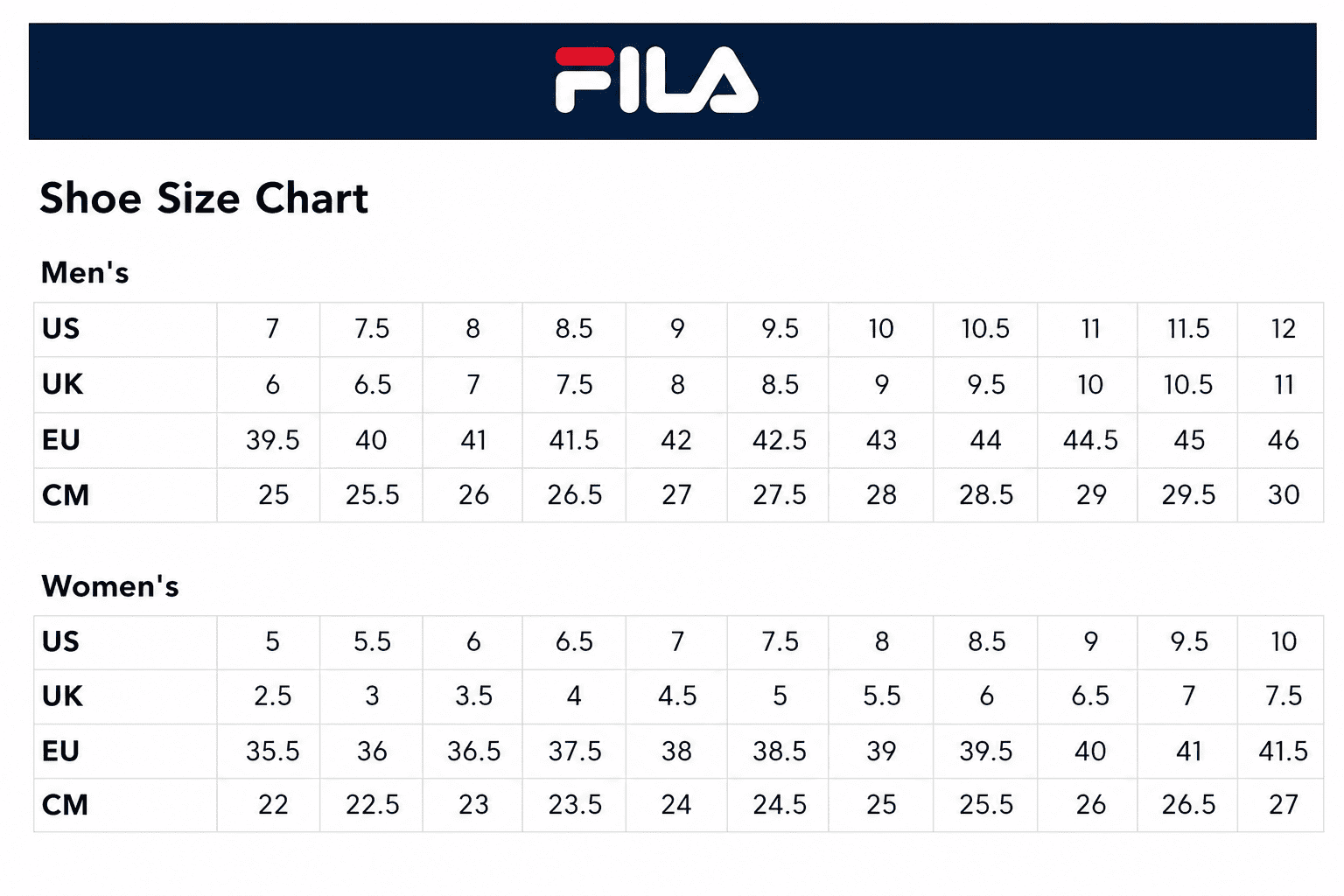Select the Men's section label
The width and height of the screenshot is (1344, 896).
85,273
